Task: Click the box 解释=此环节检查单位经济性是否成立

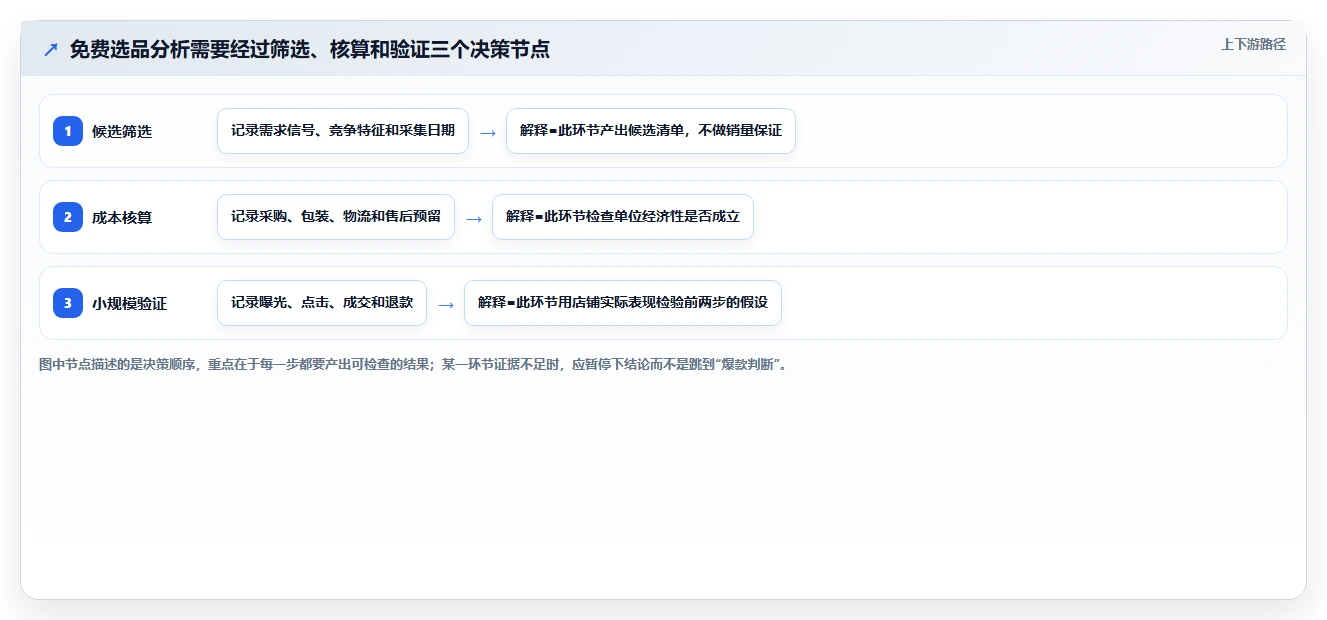Action: [623, 217]
